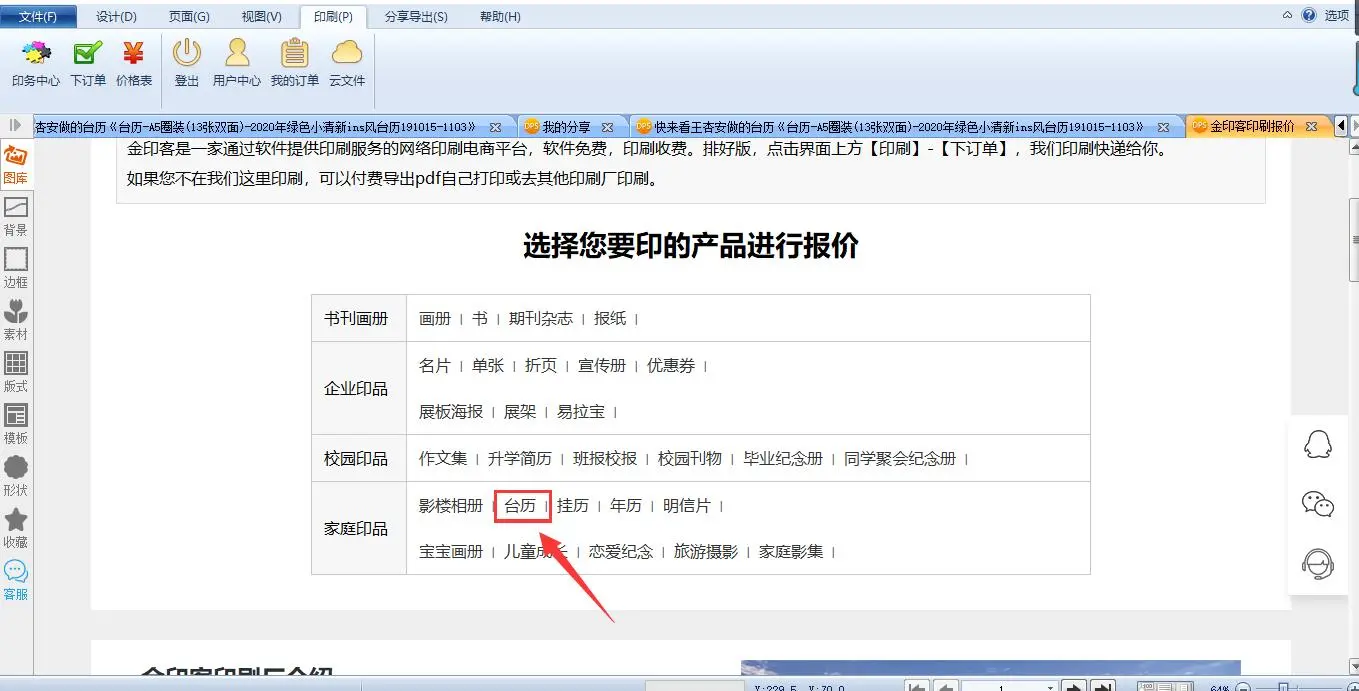The image size is (1359, 691).
Task: Expand the left panel arrow beside tabs
Action: point(15,126)
